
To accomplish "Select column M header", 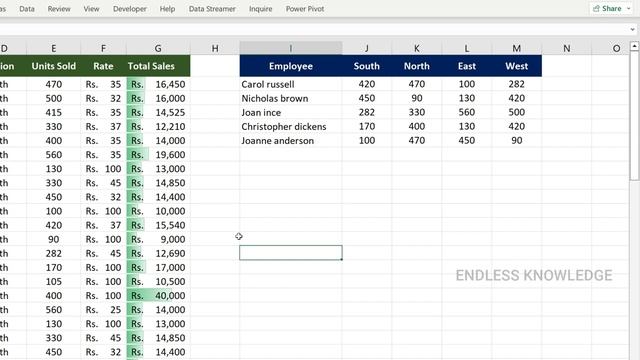I will 517,49.
